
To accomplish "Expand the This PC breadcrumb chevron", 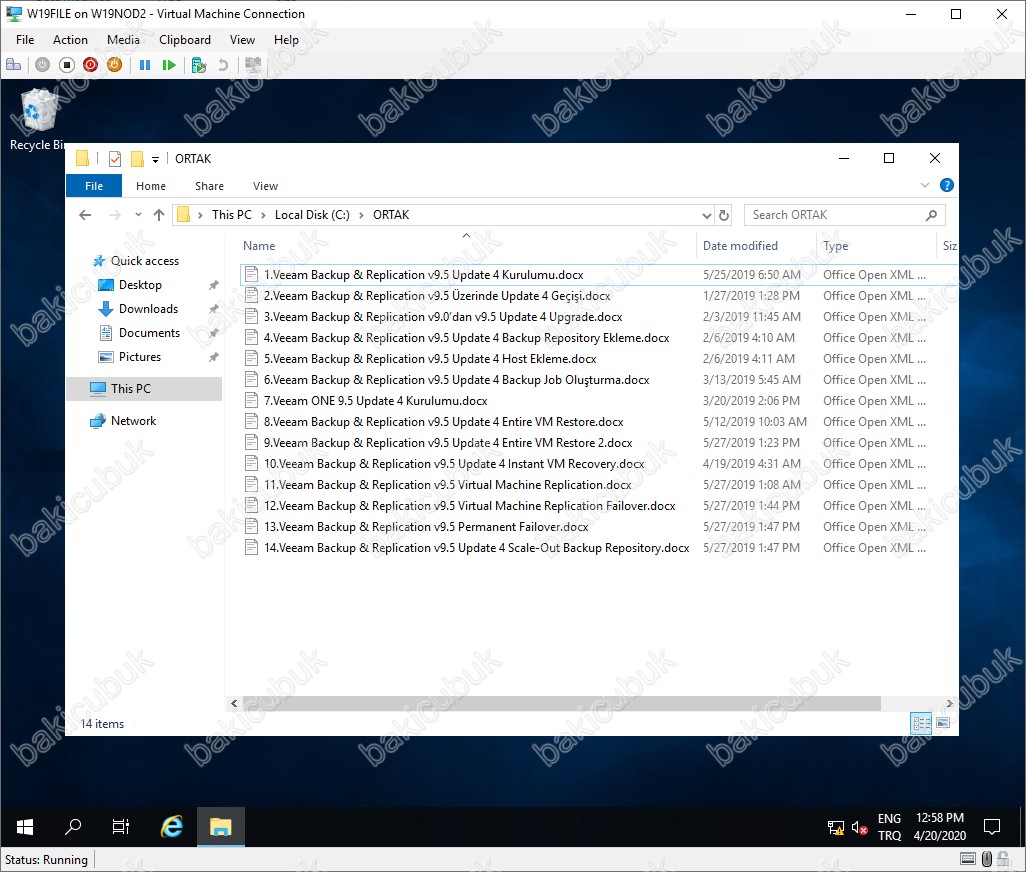I will [x=263, y=215].
